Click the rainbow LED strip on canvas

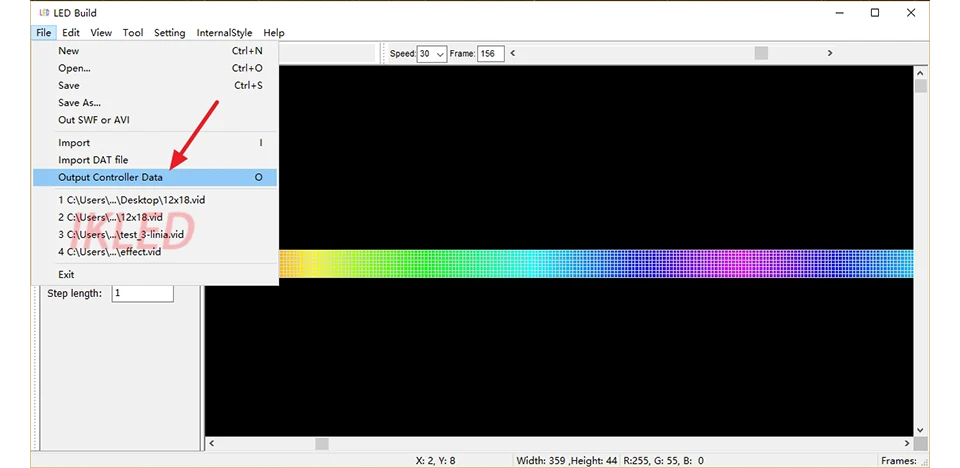[x=596, y=264]
